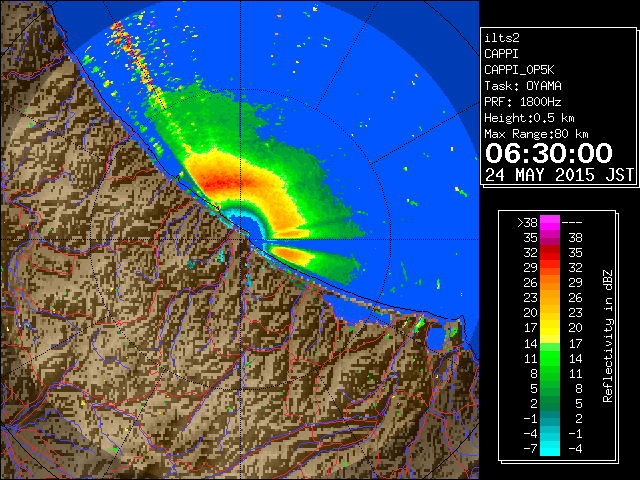The height and width of the screenshot is (480, 640).
Task: Click the 'ilts2' label in the info box
Action: tap(502, 38)
